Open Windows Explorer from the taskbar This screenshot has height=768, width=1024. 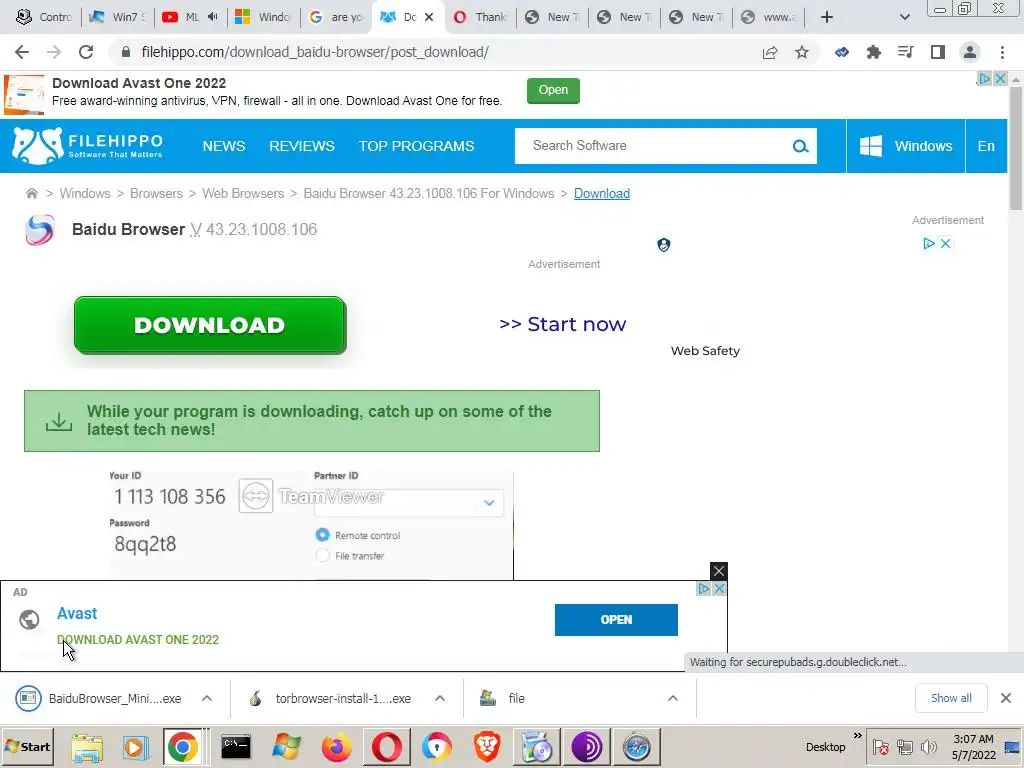87,747
